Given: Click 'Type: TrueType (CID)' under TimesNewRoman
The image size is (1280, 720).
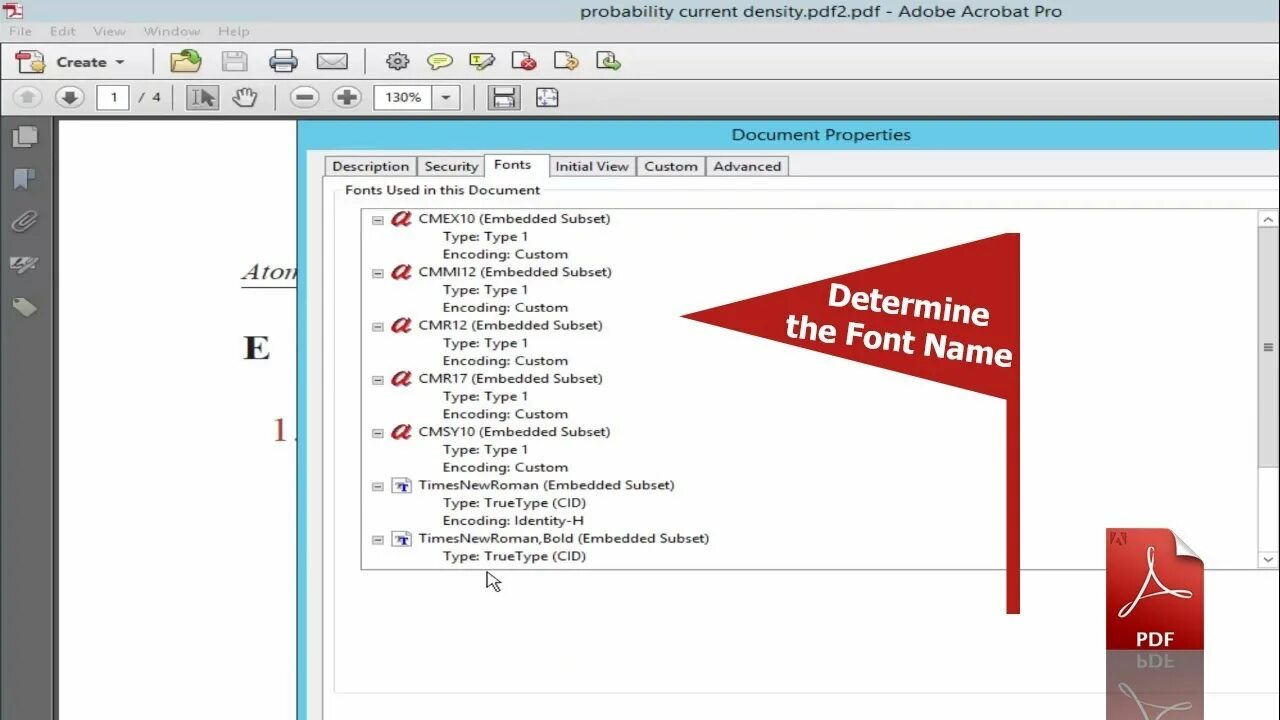Looking at the screenshot, I should [x=514, y=503].
